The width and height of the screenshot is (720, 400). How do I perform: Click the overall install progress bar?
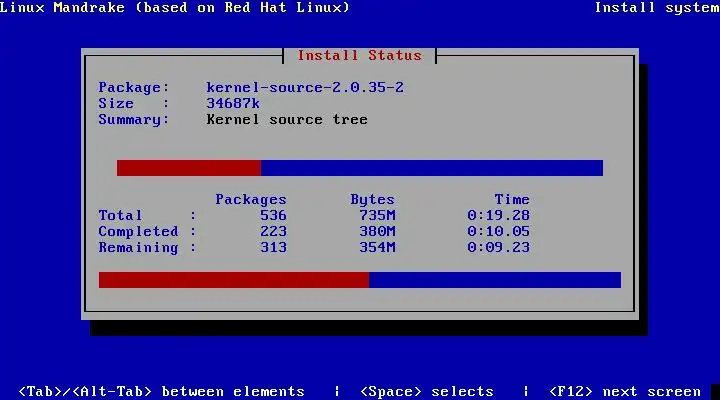click(360, 280)
